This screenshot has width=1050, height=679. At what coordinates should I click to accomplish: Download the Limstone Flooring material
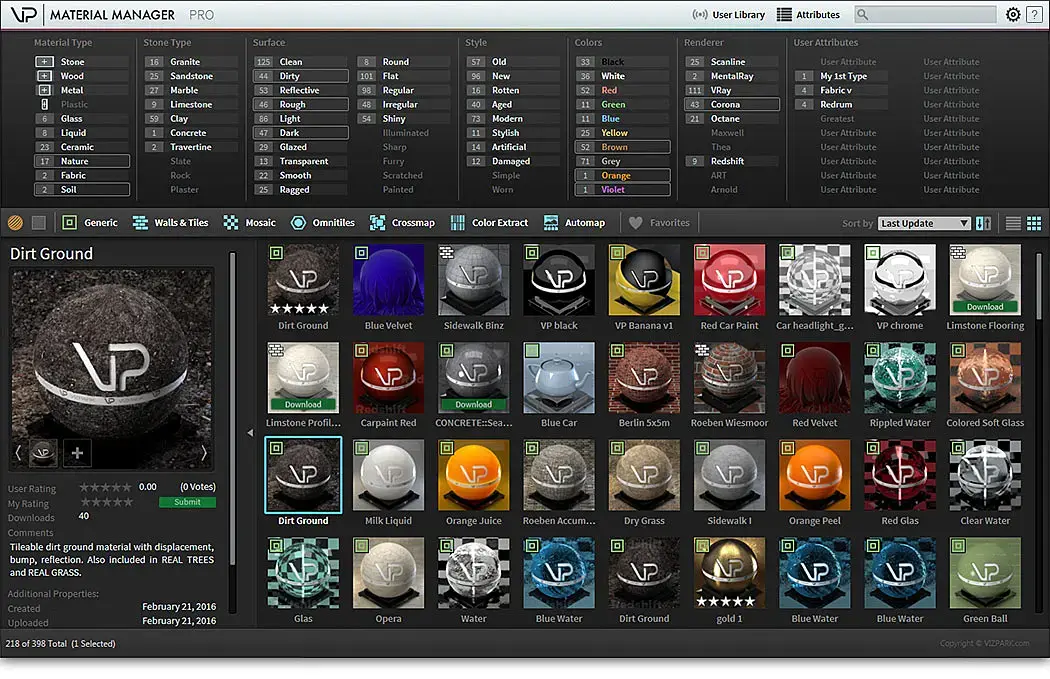click(x=985, y=307)
